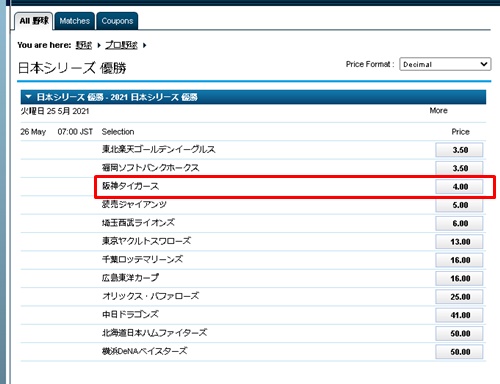The height and width of the screenshot is (384, 500).
Task: Click the 阪神タイガース team name
Action: pyautogui.click(x=130, y=186)
